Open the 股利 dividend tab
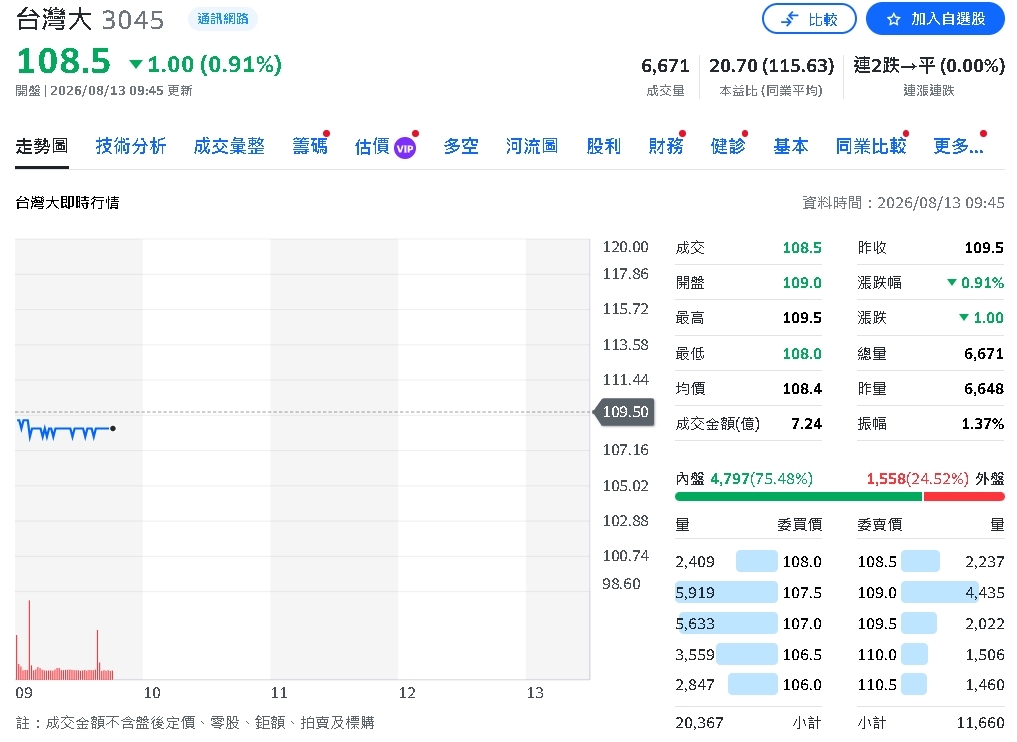The image size is (1017, 742). [x=604, y=146]
